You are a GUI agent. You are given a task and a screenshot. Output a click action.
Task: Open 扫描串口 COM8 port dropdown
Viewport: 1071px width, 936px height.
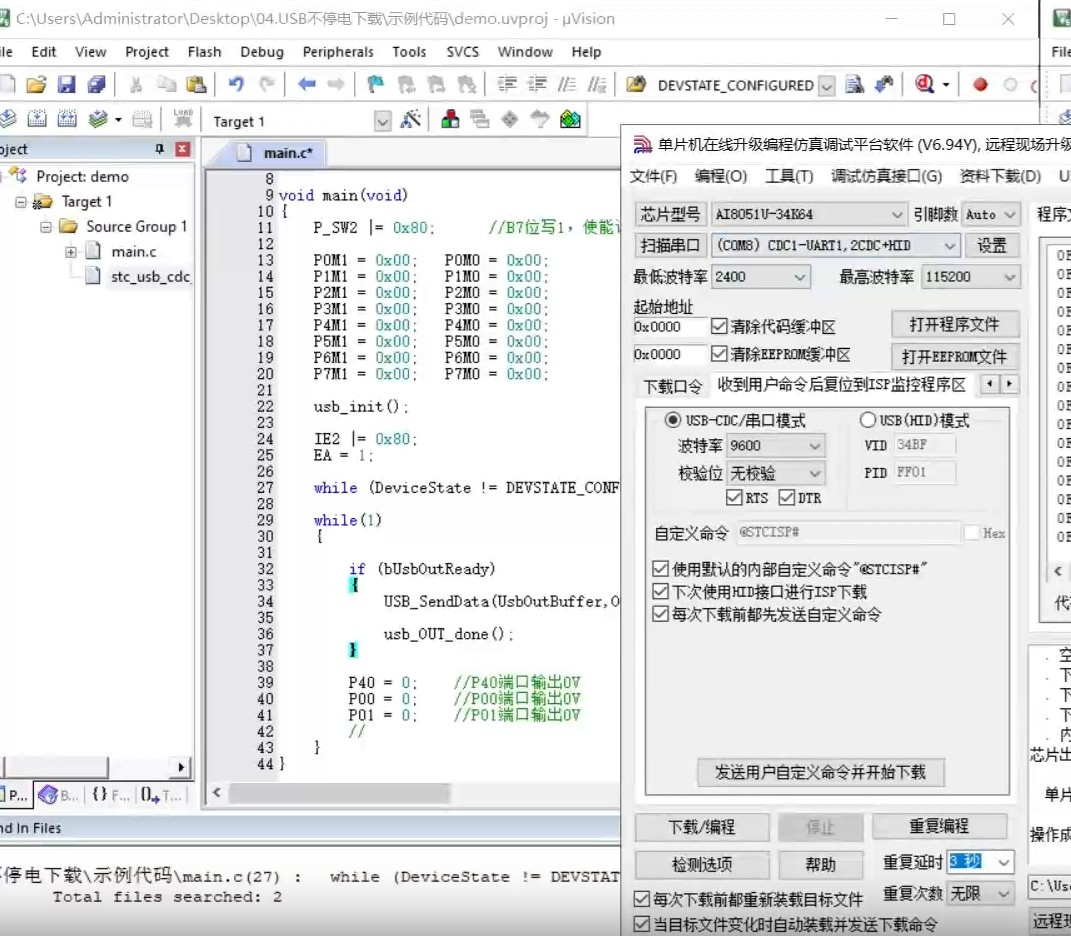835,245
